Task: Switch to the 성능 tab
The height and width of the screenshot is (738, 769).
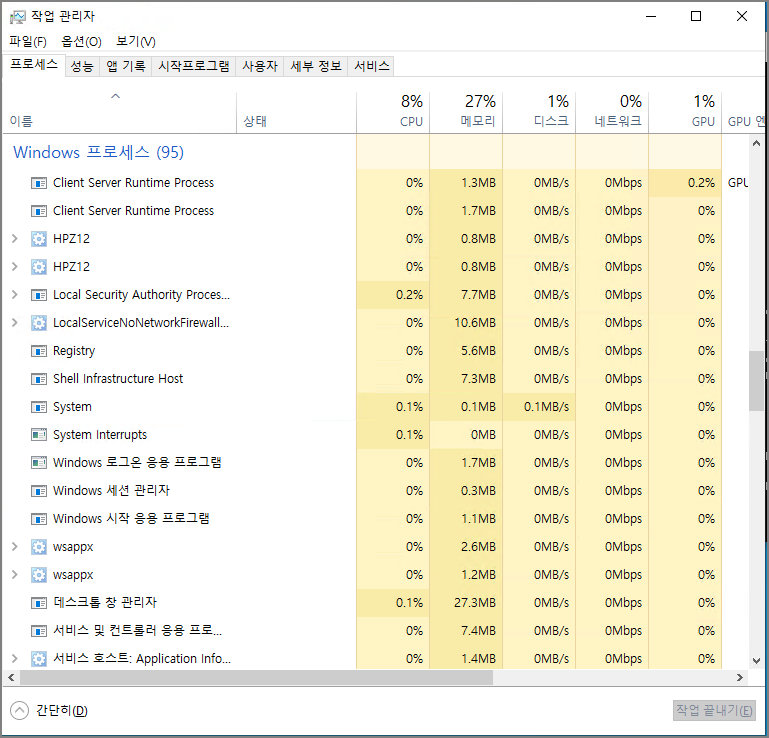Action: (82, 66)
